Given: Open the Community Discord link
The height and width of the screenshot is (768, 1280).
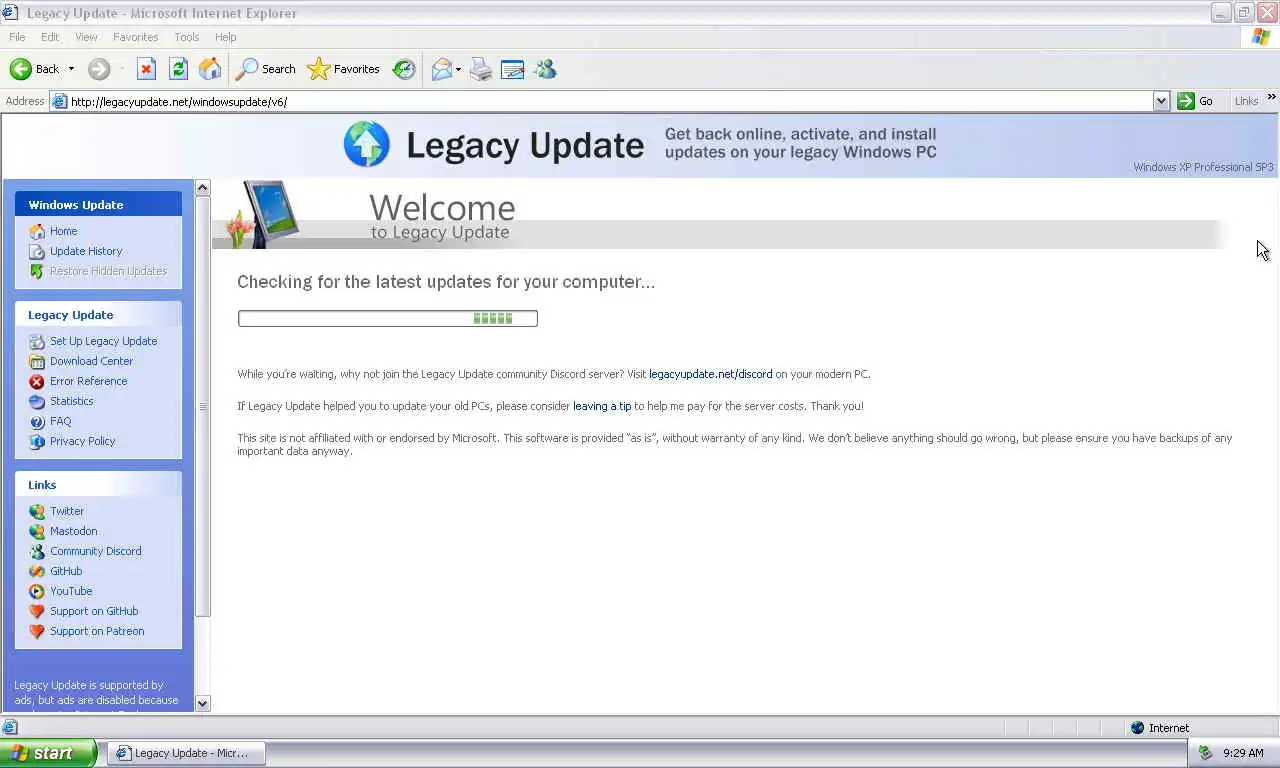Looking at the screenshot, I should coord(95,551).
